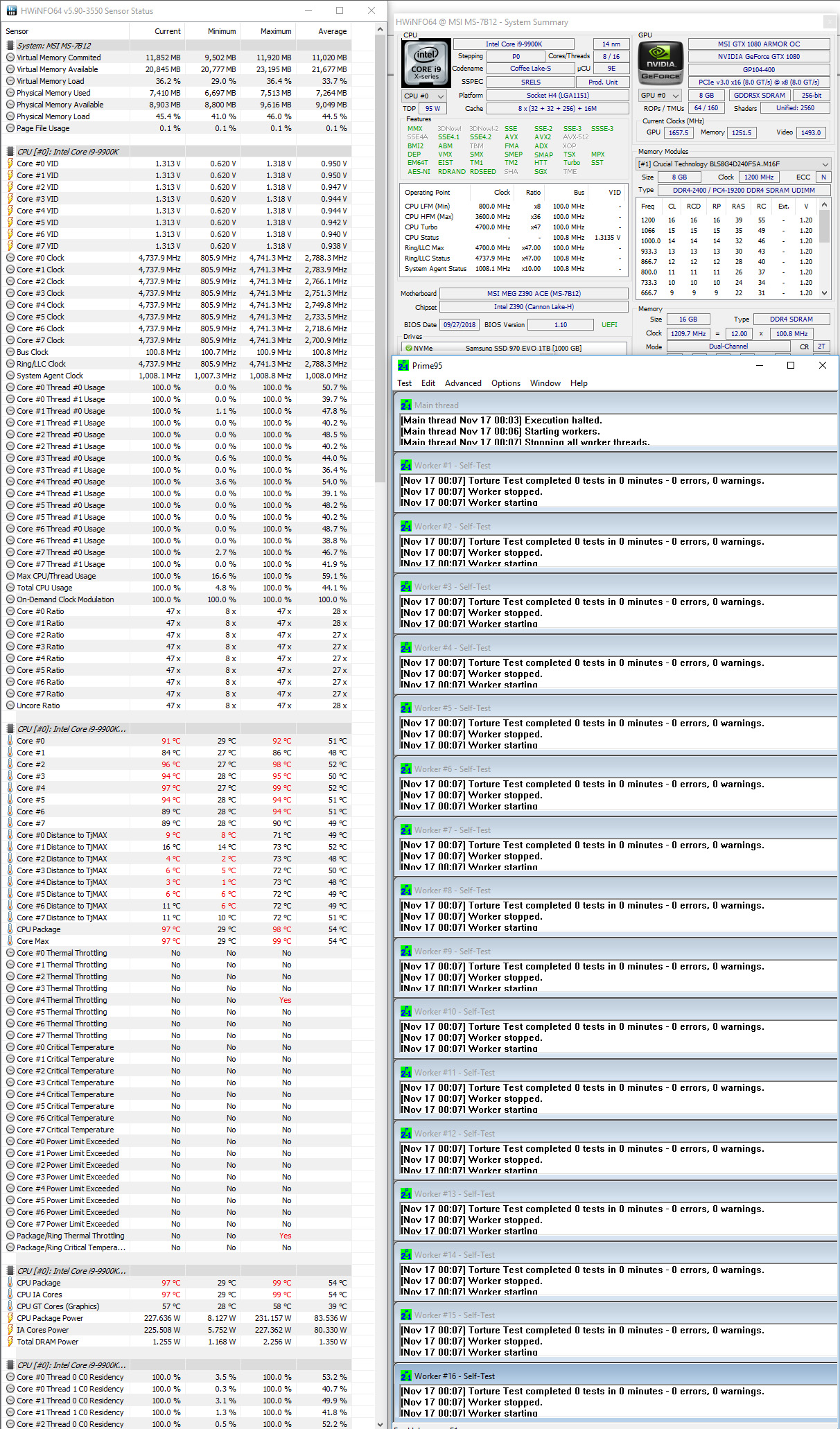
Task: Click the NVMe drive status icon
Action: click(x=409, y=348)
